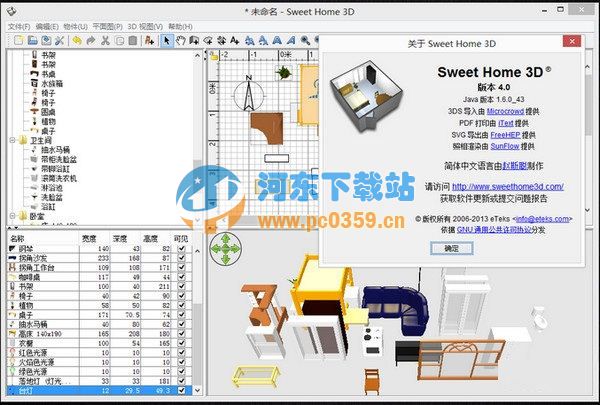Image resolution: width=600 pixels, height=405 pixels.
Task: Activate the Create rooms tool
Action: [208, 40]
